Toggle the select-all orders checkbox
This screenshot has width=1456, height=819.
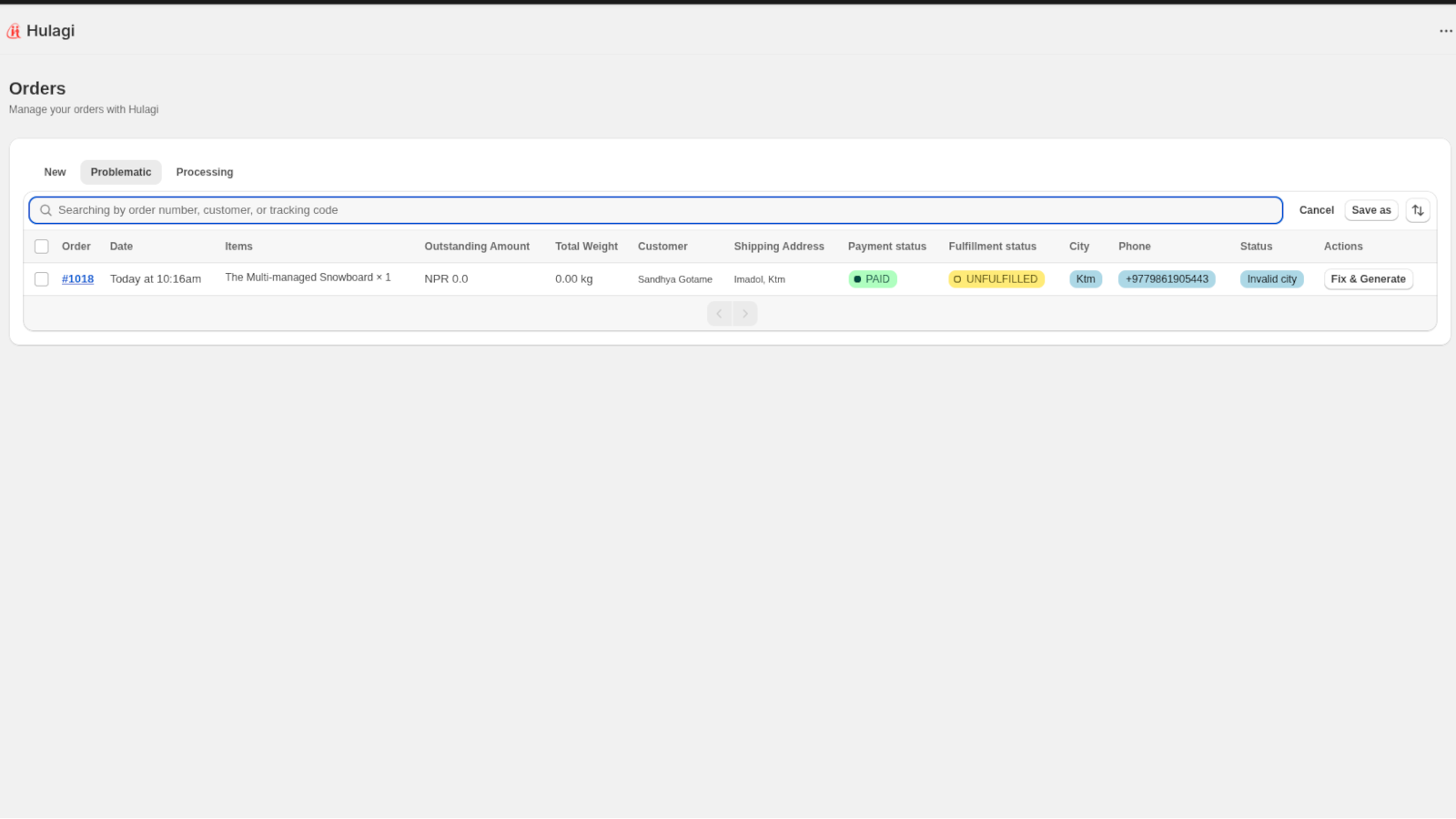tap(42, 247)
